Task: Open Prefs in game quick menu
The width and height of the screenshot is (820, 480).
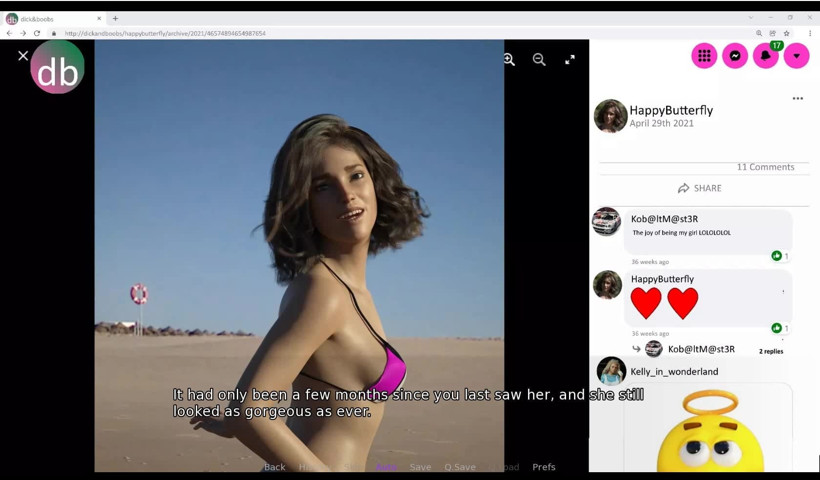Action: pos(544,467)
